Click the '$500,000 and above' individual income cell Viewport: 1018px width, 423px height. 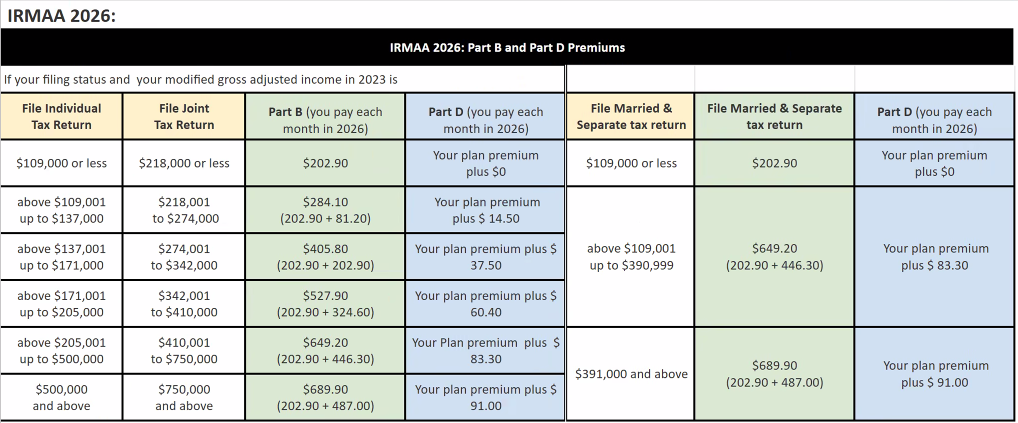(61, 397)
